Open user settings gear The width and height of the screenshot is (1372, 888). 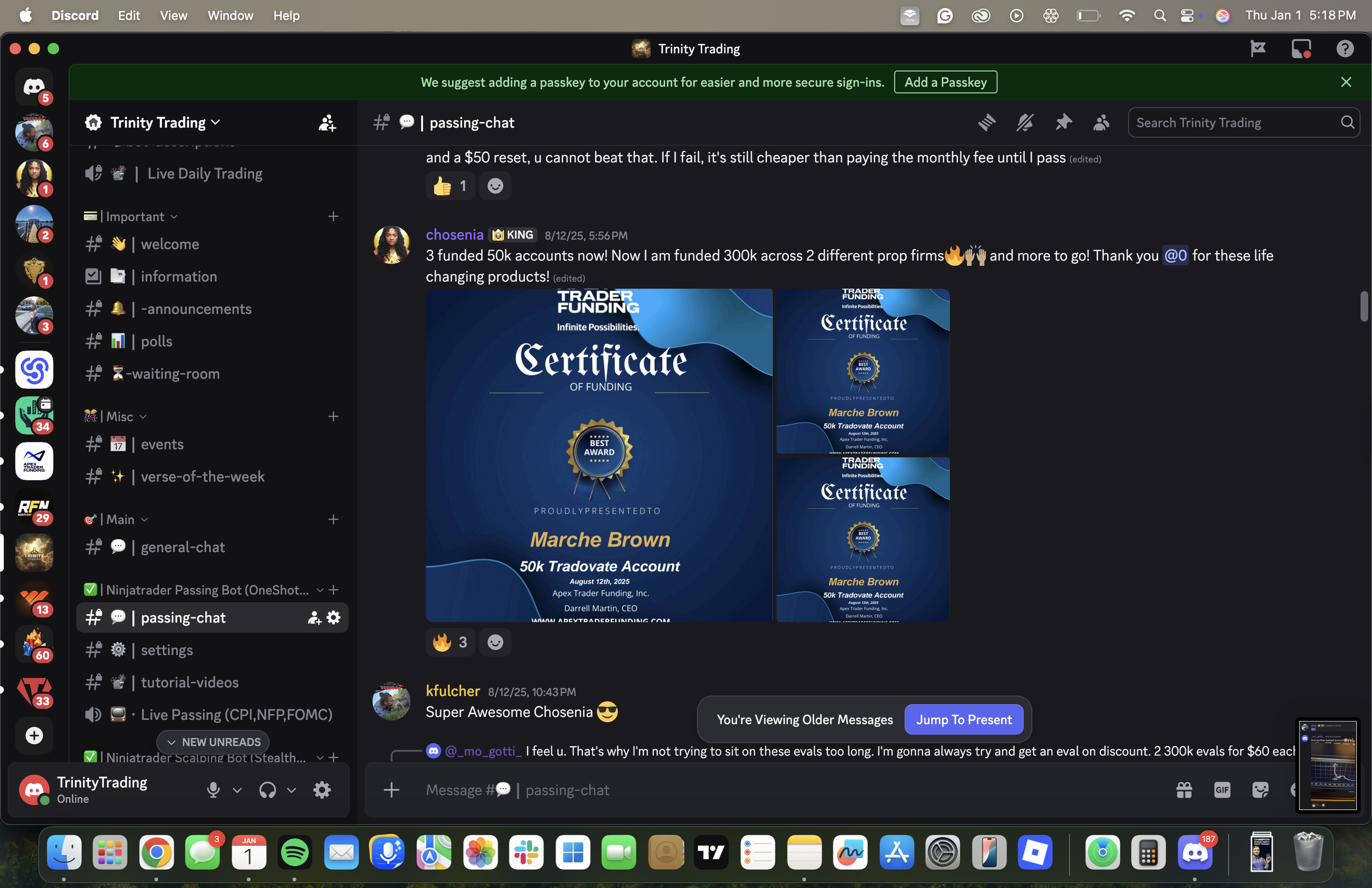click(x=321, y=789)
